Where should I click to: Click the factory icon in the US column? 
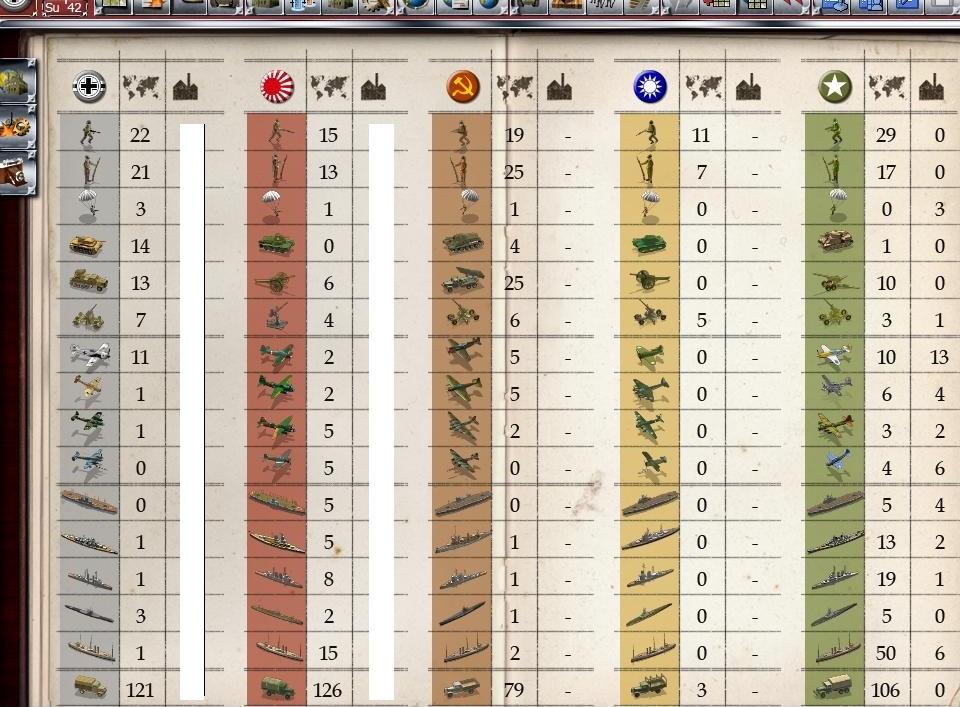[x=931, y=88]
